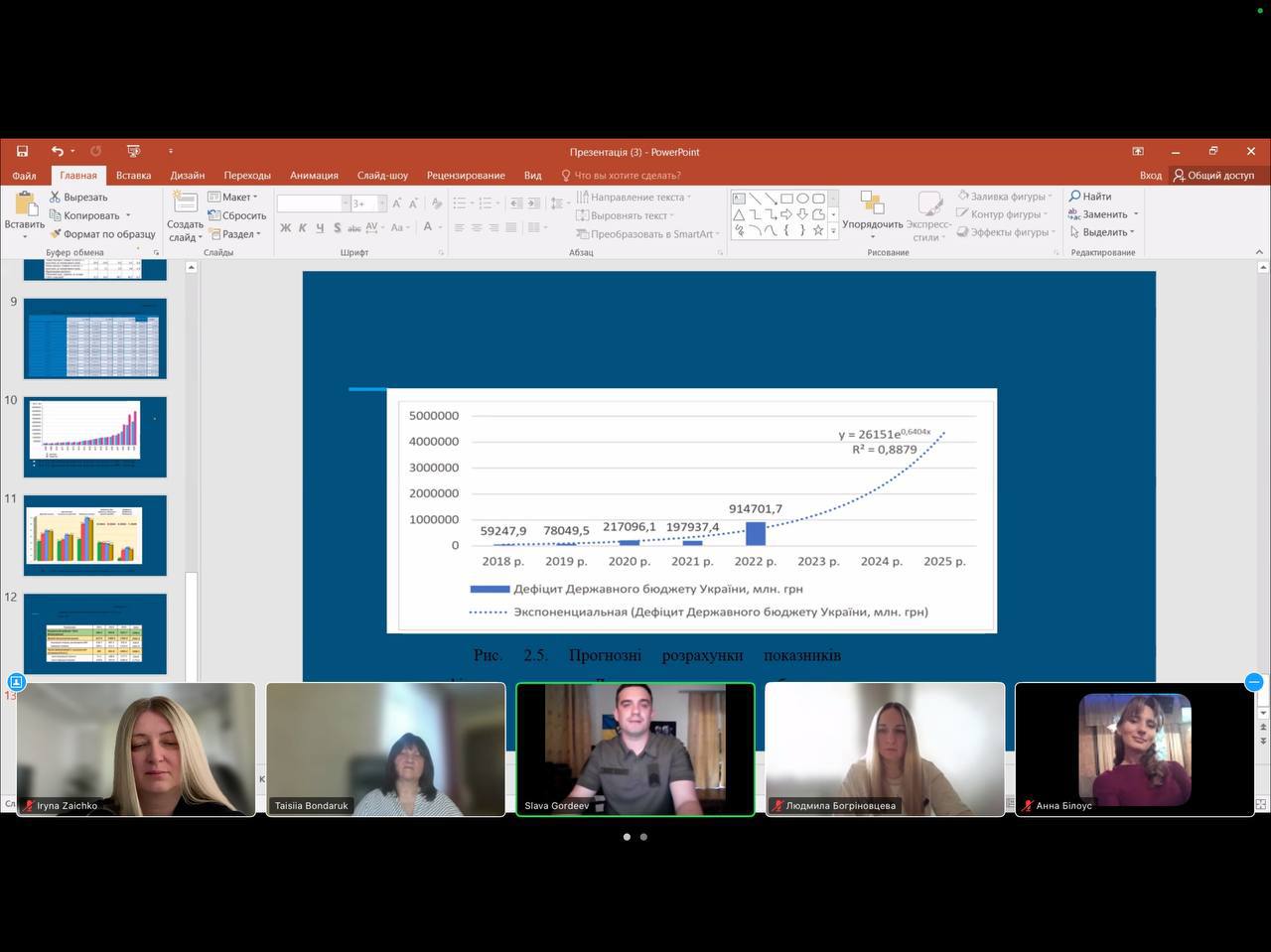Select the oval shape in shapes gallery

tap(802, 198)
